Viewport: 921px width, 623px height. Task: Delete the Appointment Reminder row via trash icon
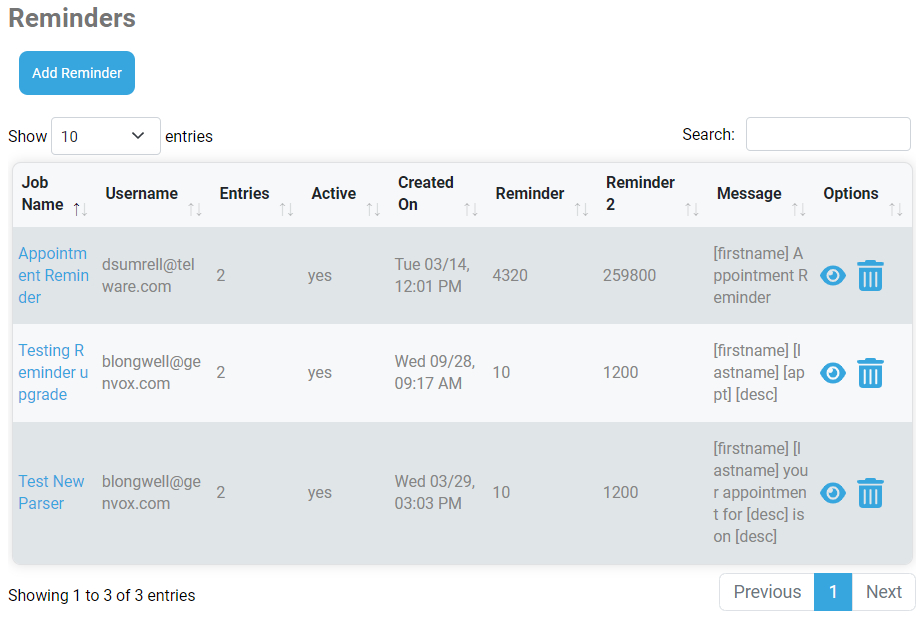tap(870, 275)
